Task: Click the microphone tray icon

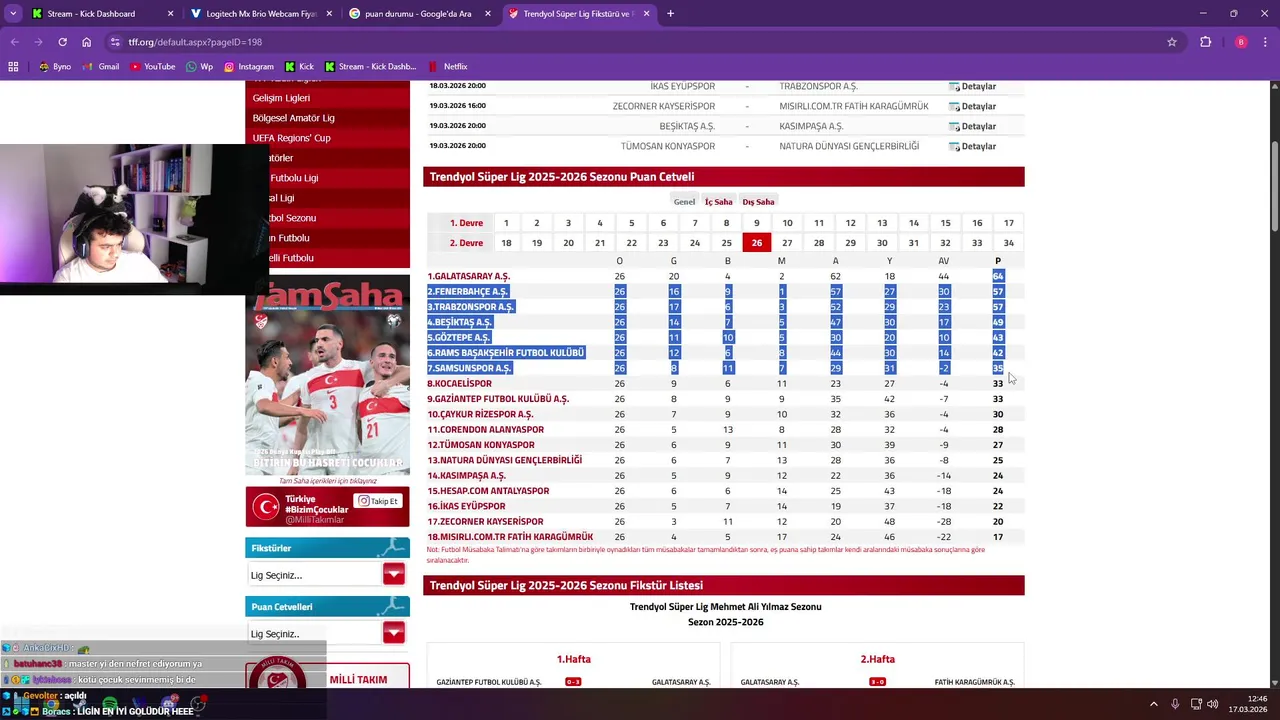Action: point(1175,704)
